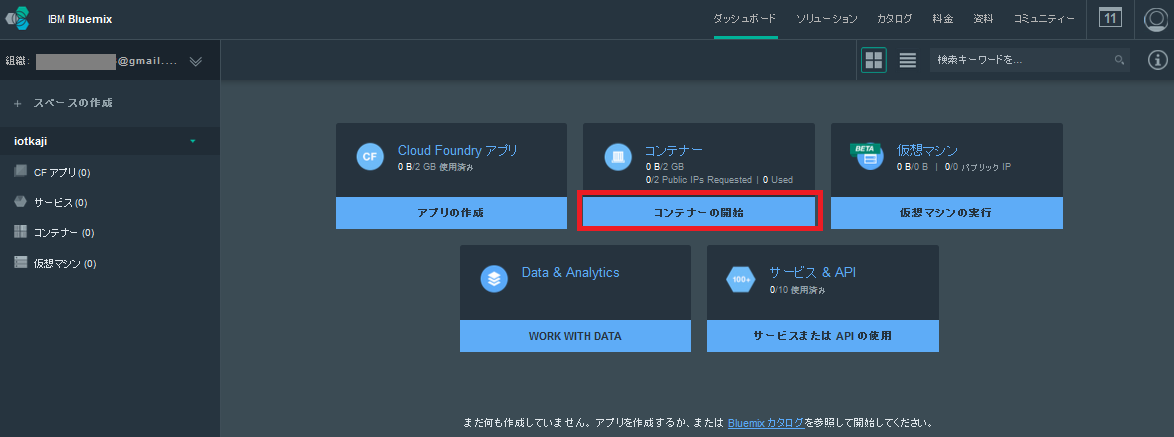Click the IBM Bluemix hexagon logo
The height and width of the screenshot is (437, 1174).
pos(18,19)
